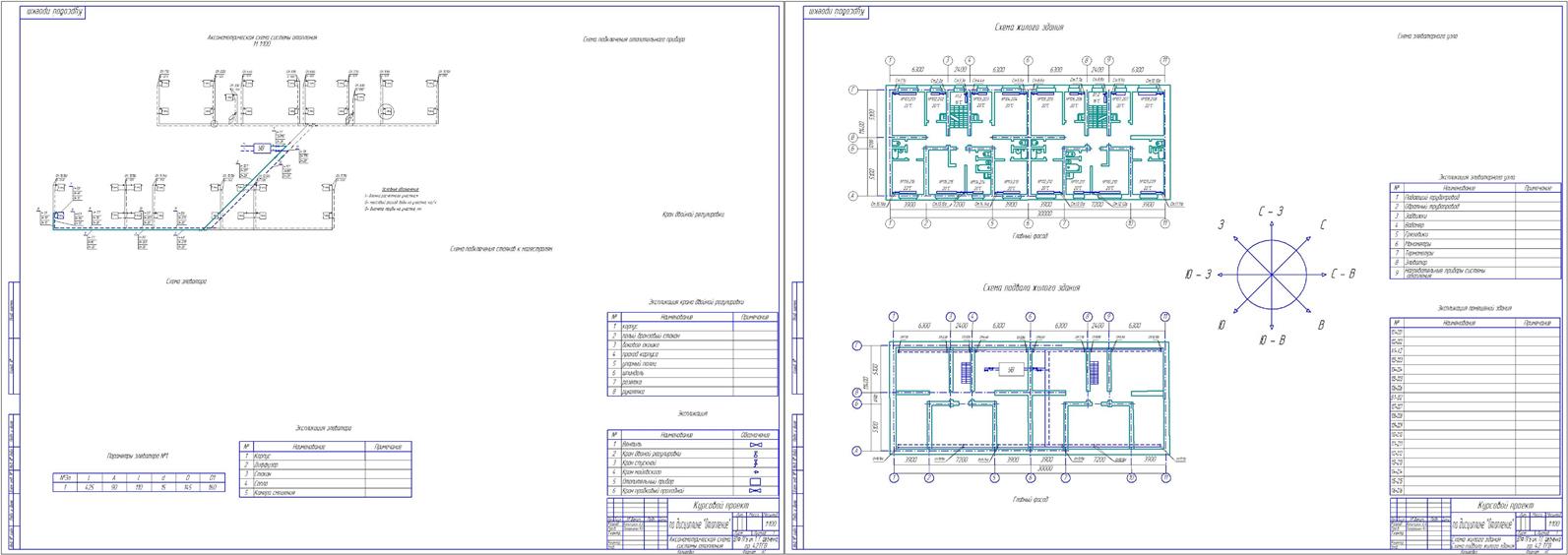
Task: Click the row "Манометры"
Action: tap(1476, 243)
